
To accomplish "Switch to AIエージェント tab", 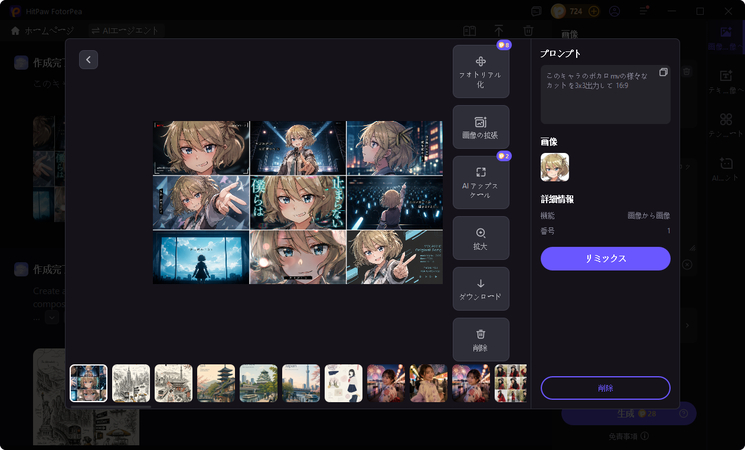I will click(125, 31).
